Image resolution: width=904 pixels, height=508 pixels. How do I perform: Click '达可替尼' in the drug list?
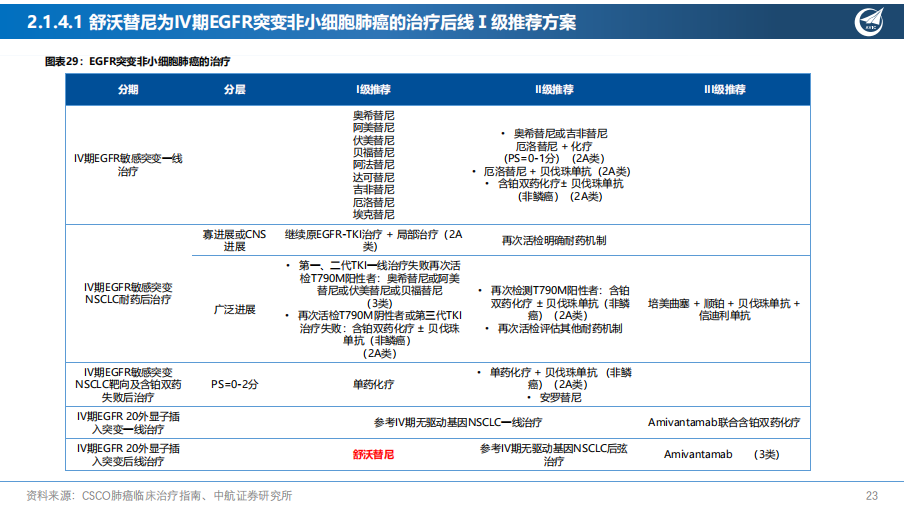374,178
